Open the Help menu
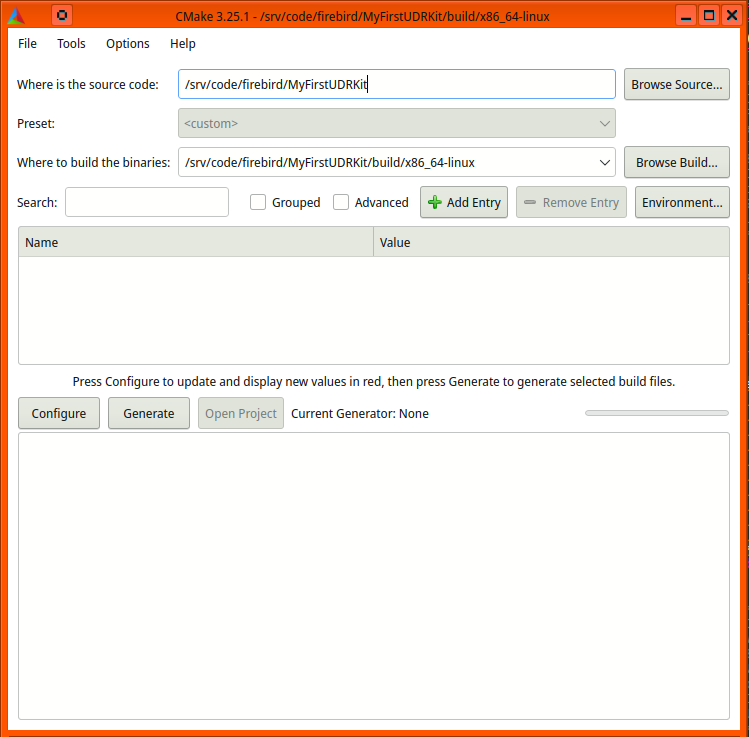 pos(182,43)
